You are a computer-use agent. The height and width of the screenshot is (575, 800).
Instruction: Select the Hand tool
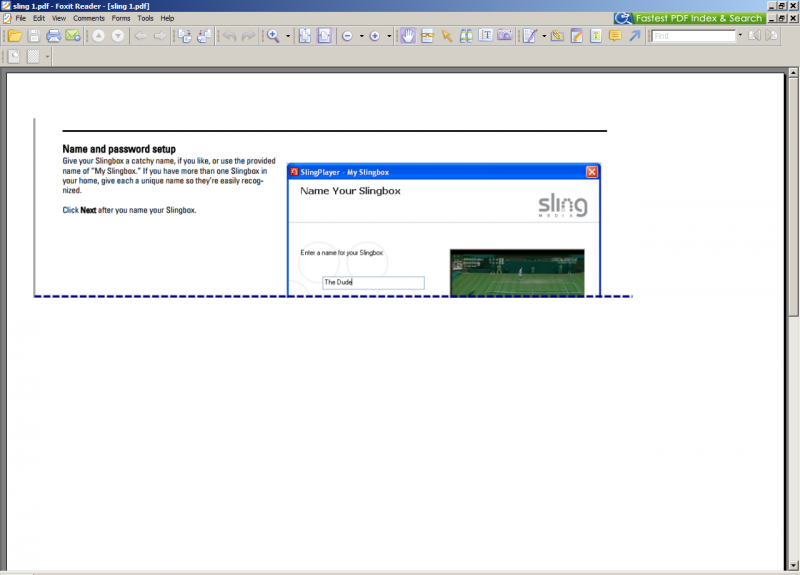pos(408,36)
